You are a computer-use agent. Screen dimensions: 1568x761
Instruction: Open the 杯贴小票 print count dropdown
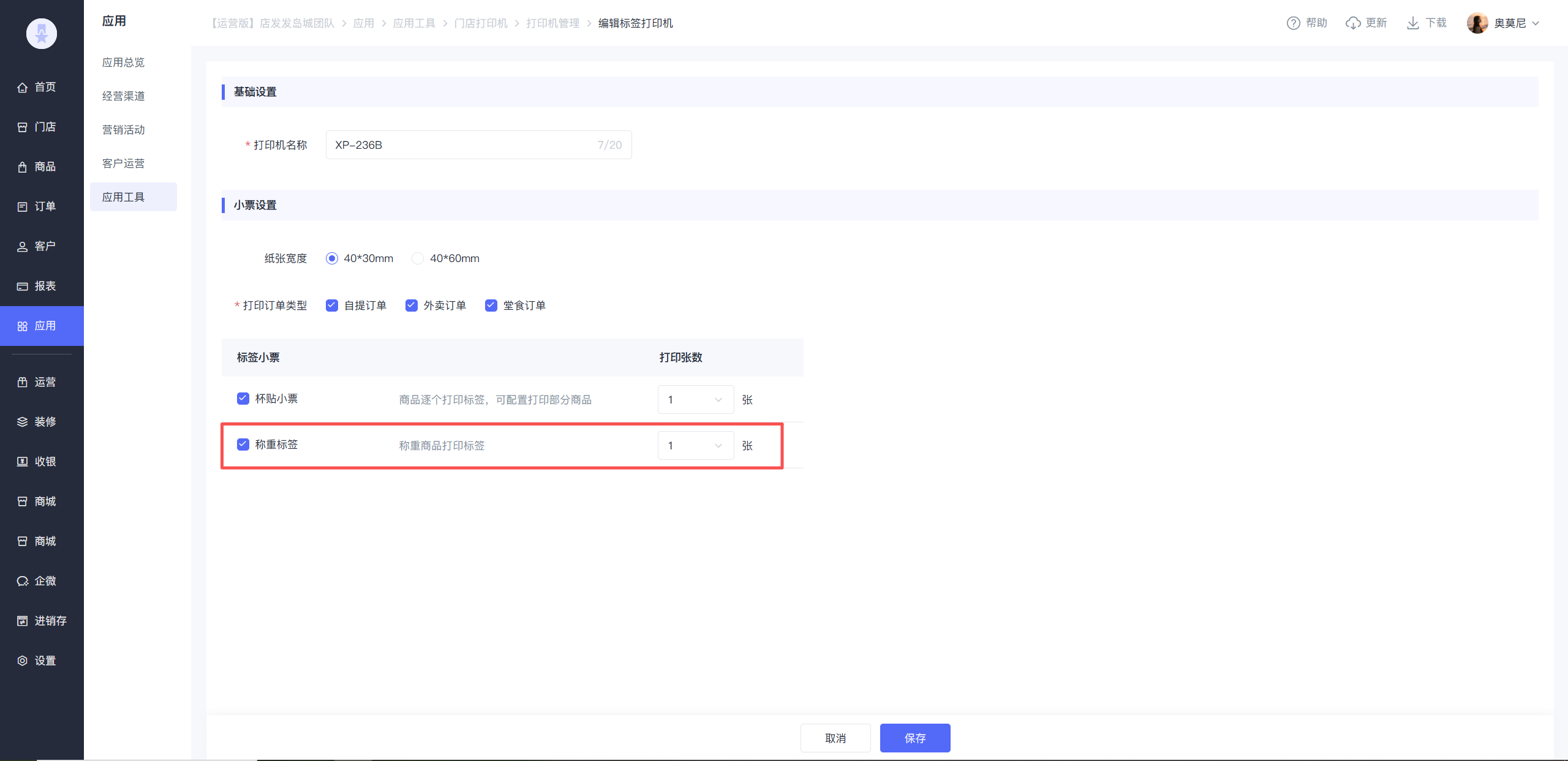695,400
